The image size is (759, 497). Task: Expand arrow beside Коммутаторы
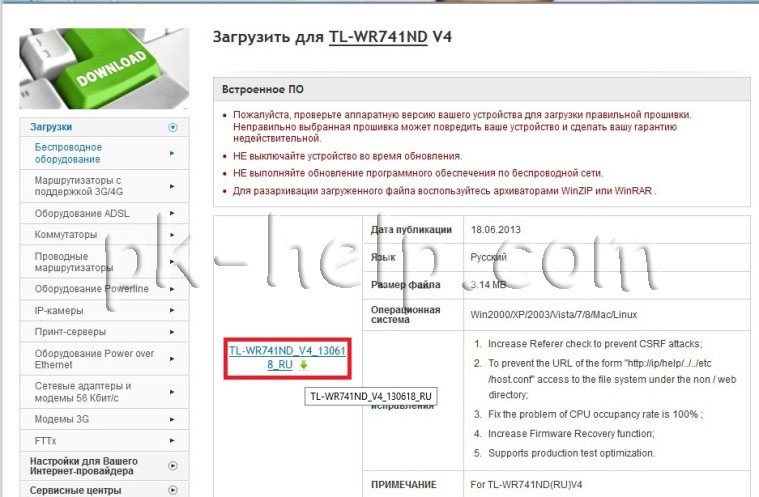click(x=172, y=235)
